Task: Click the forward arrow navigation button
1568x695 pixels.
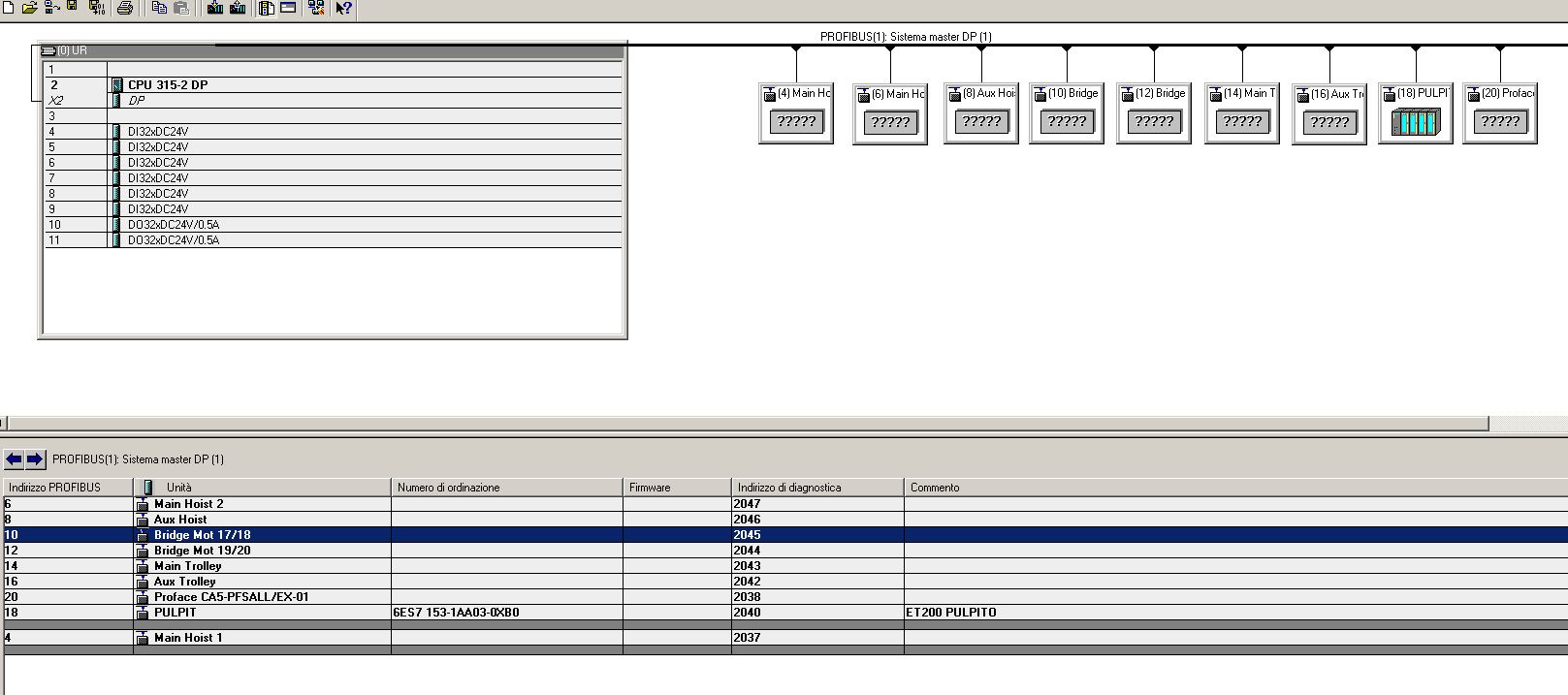Action: pos(35,459)
